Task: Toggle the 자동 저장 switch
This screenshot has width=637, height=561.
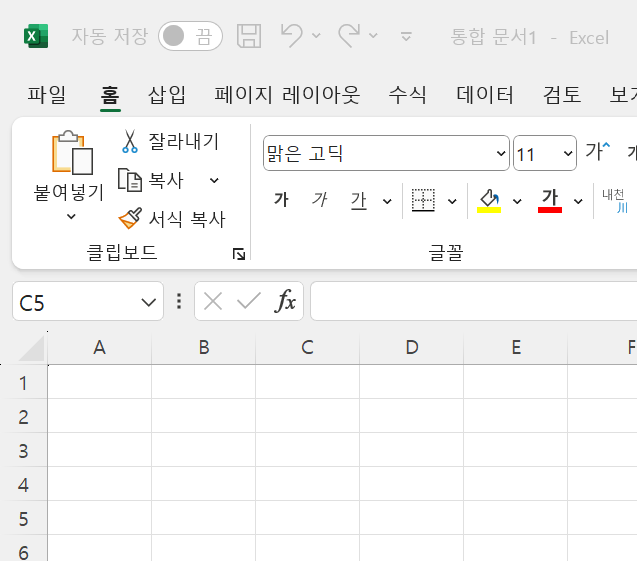Action: [x=190, y=36]
